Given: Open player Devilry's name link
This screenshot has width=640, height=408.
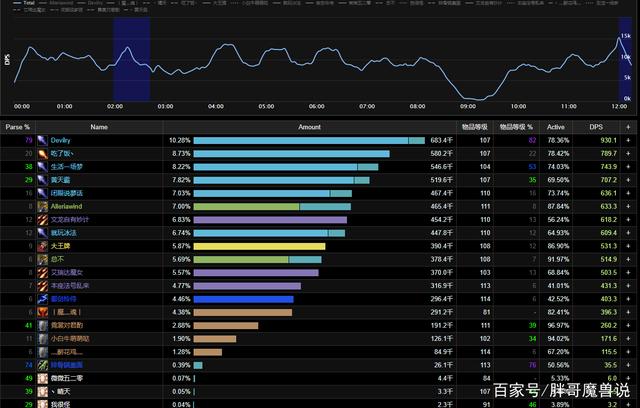Looking at the screenshot, I should (61, 141).
